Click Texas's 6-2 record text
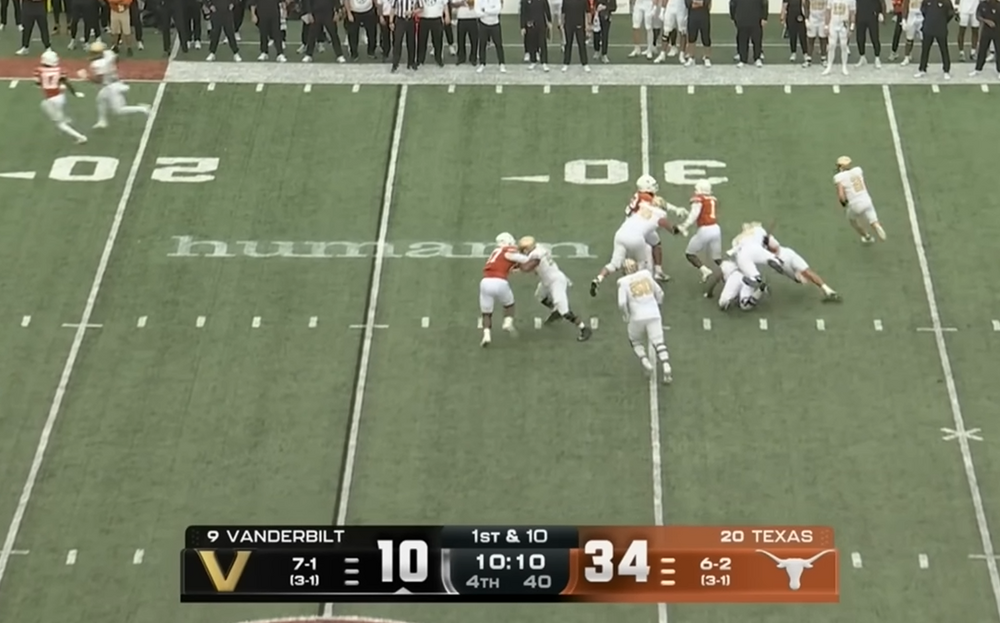Image resolution: width=1000 pixels, height=623 pixels. pyautogui.click(x=715, y=564)
